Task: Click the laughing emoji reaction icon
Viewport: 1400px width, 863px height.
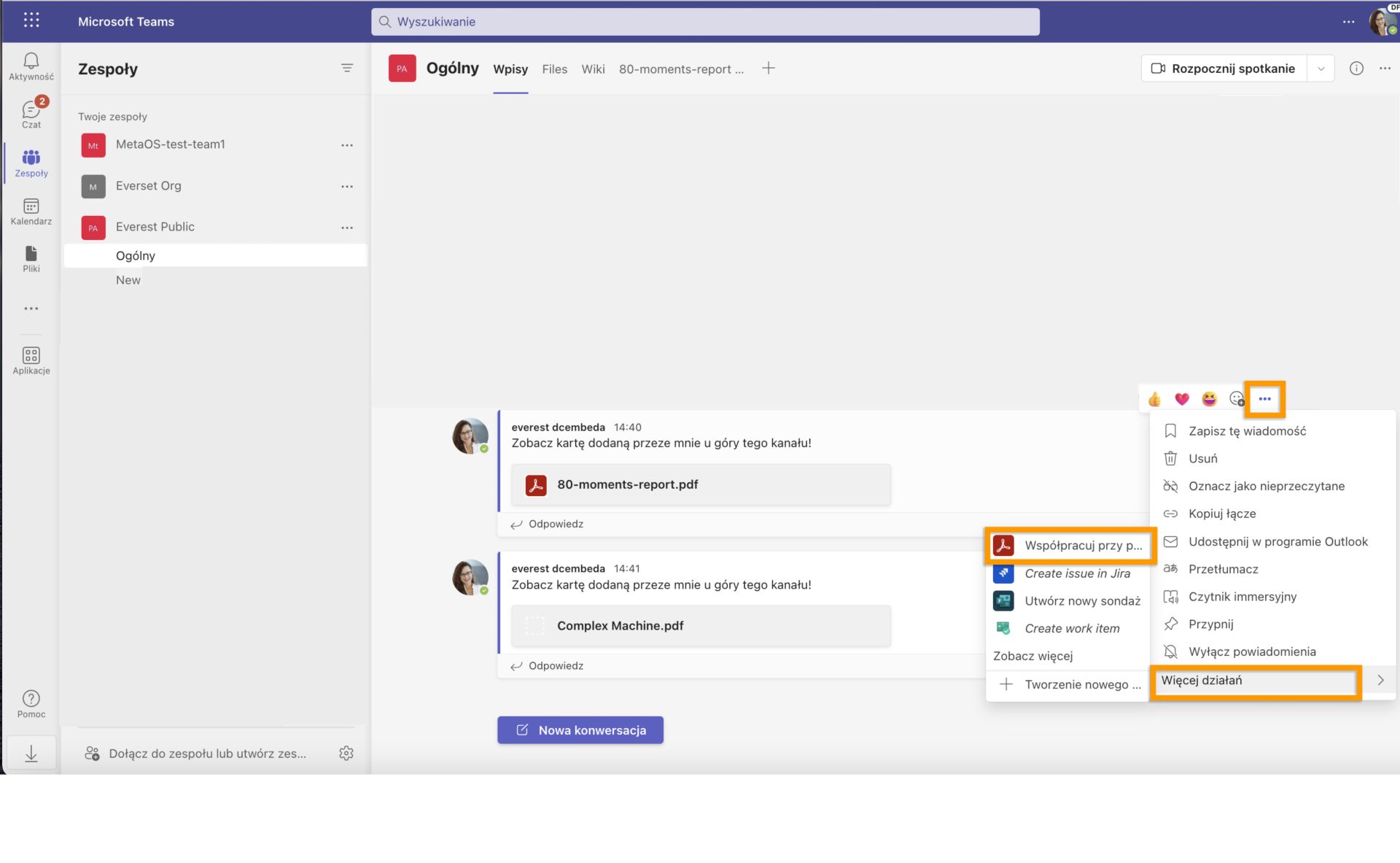Action: click(1208, 399)
